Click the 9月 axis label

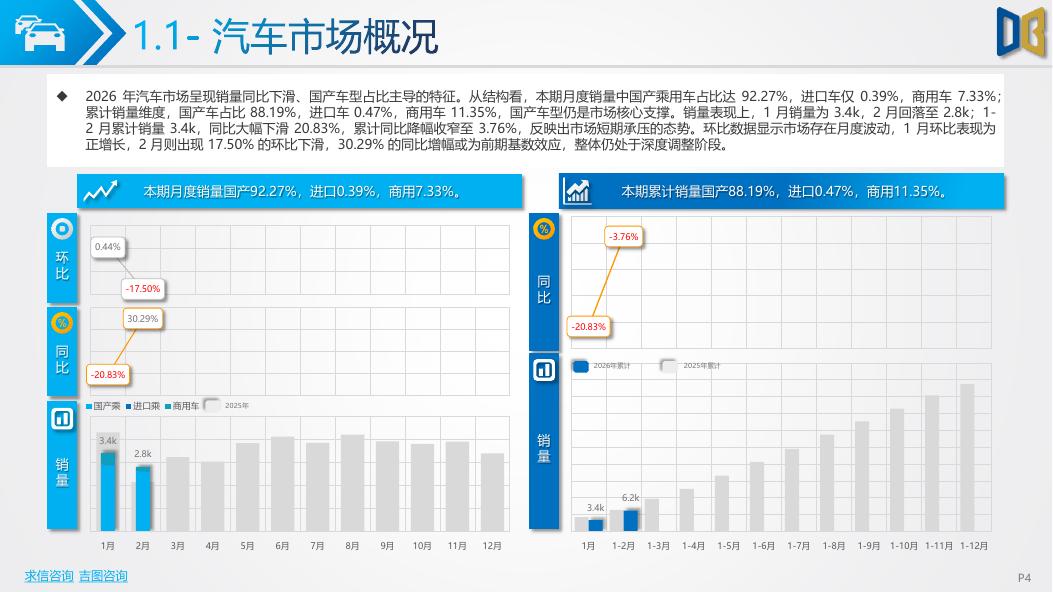387,546
